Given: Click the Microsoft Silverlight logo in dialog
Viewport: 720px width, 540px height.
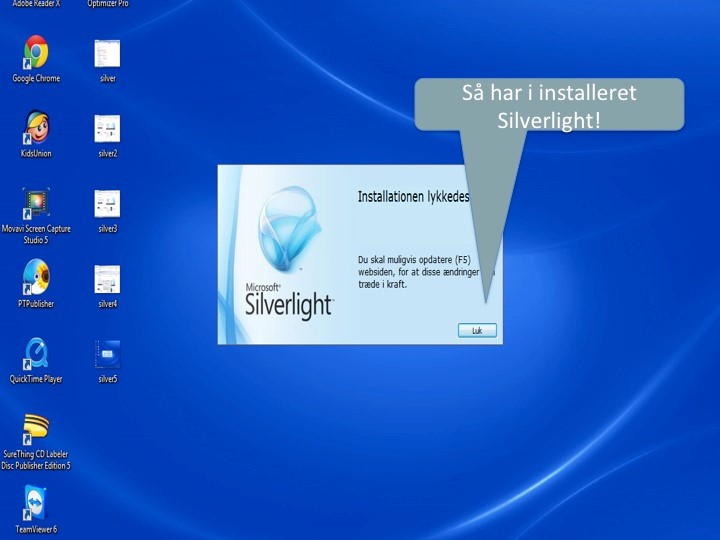Looking at the screenshot, I should [289, 253].
